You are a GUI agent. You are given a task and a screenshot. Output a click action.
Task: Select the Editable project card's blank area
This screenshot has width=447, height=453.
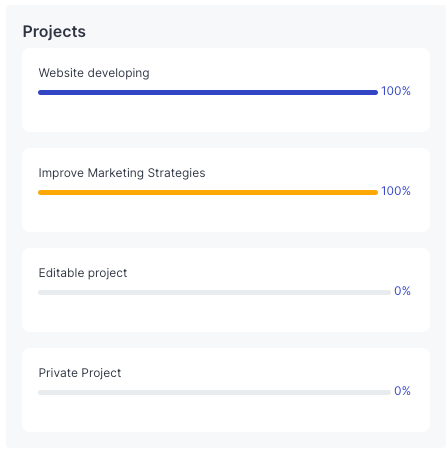(x=226, y=314)
